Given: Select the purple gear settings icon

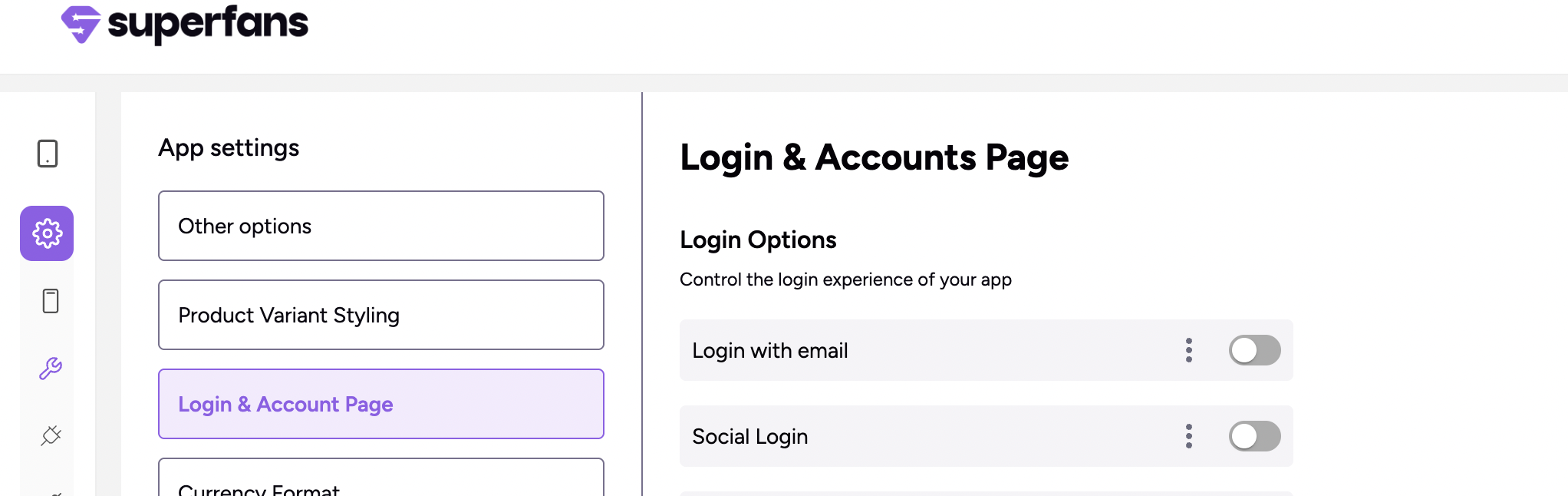Looking at the screenshot, I should click(x=47, y=233).
